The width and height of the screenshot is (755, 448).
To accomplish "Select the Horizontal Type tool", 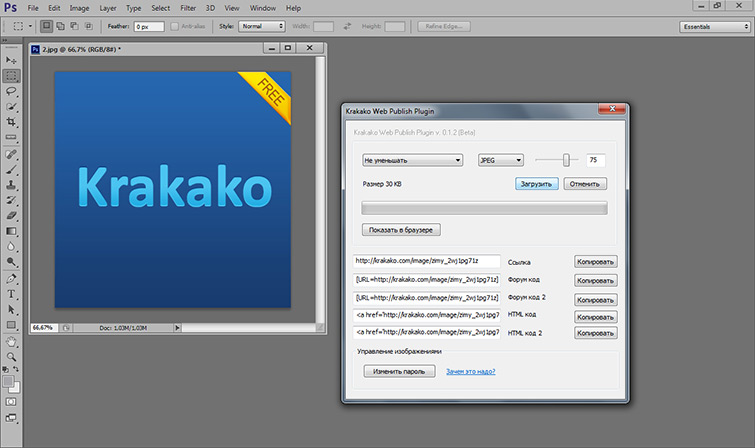I will (11, 294).
